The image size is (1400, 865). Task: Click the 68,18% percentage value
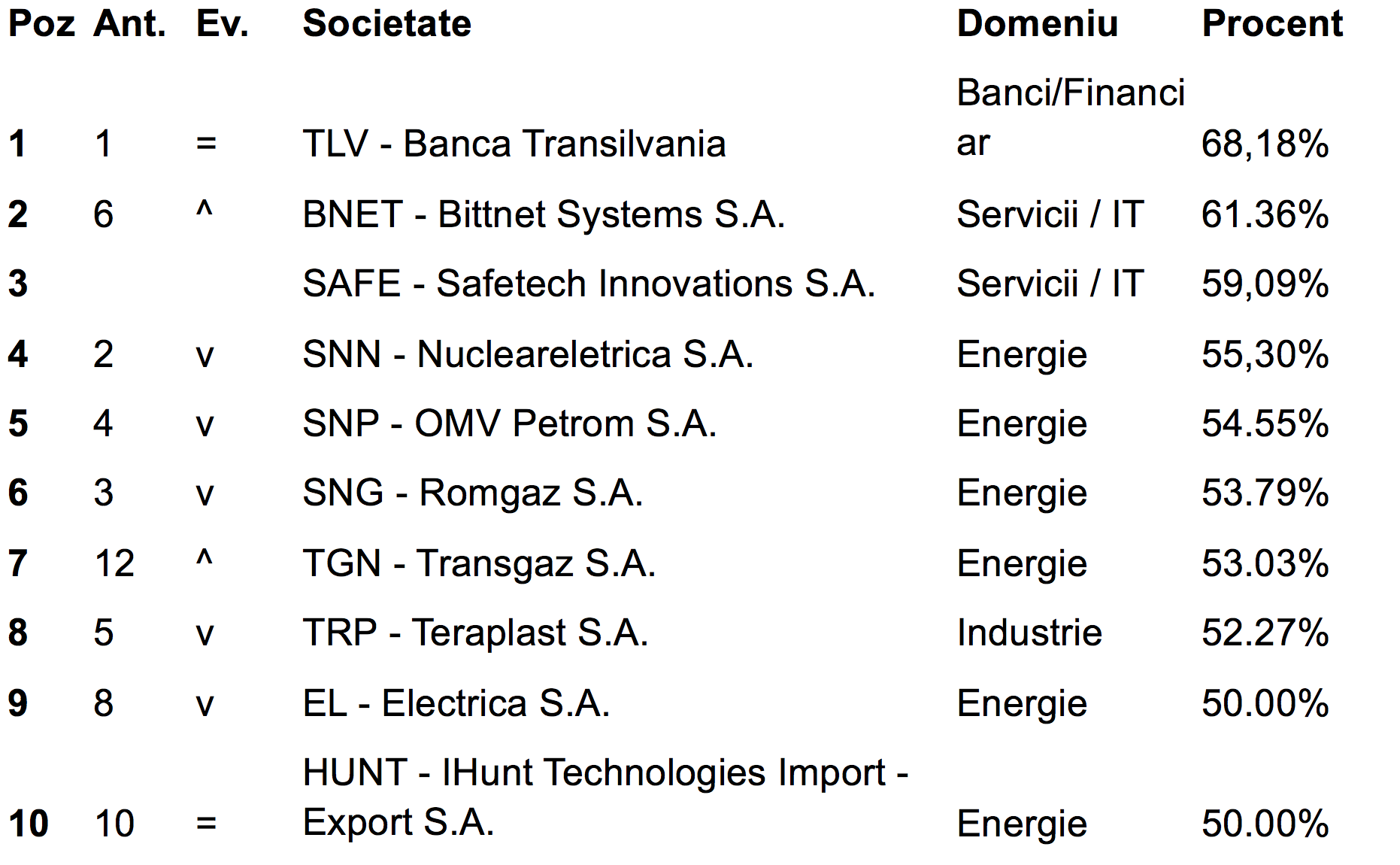(1265, 144)
